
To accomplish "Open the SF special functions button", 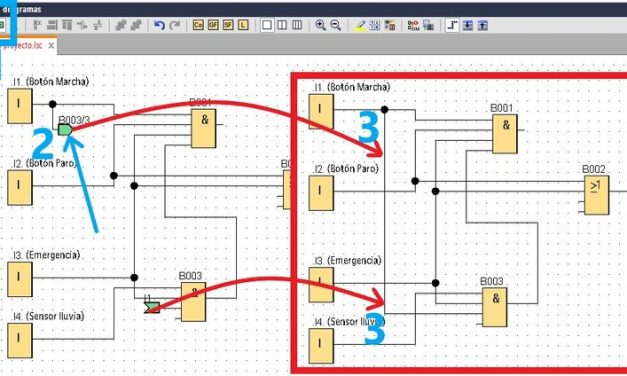I will [228, 25].
